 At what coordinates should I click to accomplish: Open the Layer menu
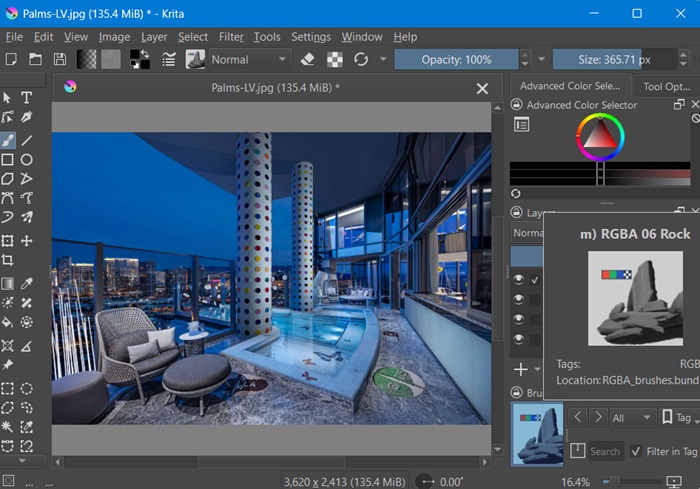(x=154, y=37)
